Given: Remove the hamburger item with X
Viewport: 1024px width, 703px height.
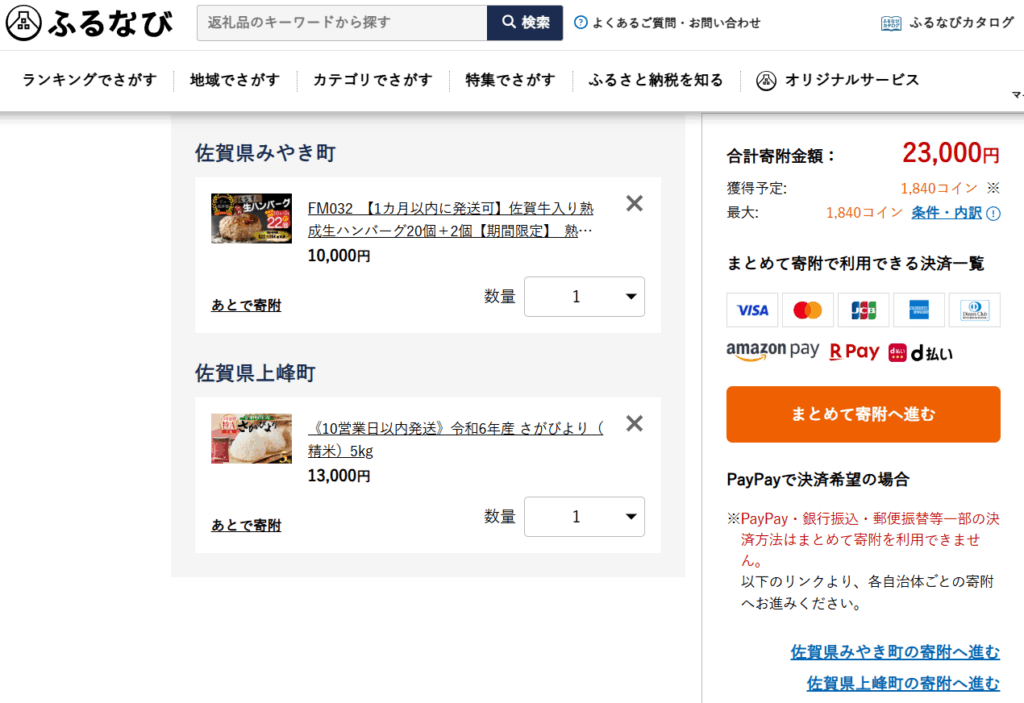Looking at the screenshot, I should point(634,204).
